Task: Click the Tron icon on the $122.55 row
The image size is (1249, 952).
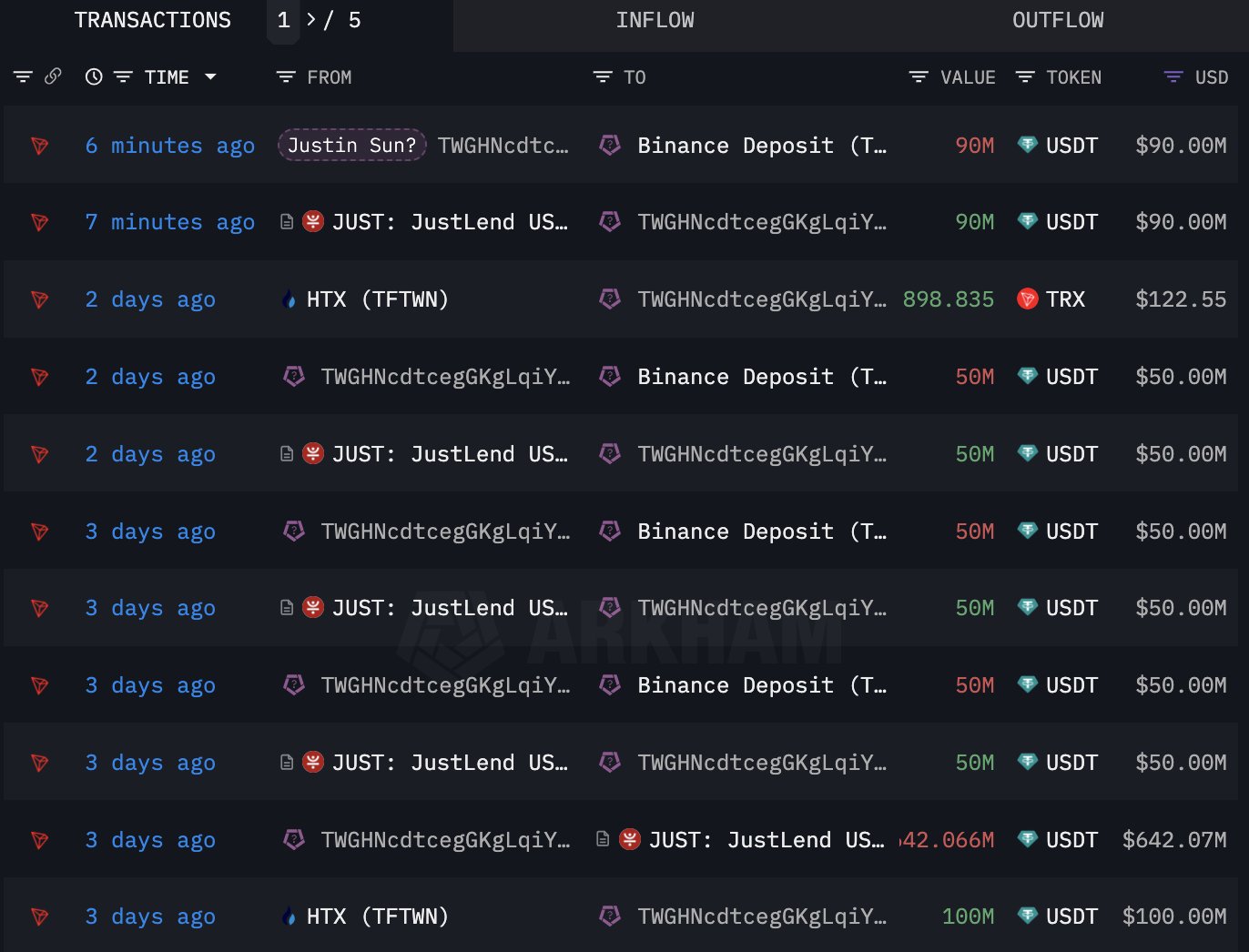Action: click(39, 299)
